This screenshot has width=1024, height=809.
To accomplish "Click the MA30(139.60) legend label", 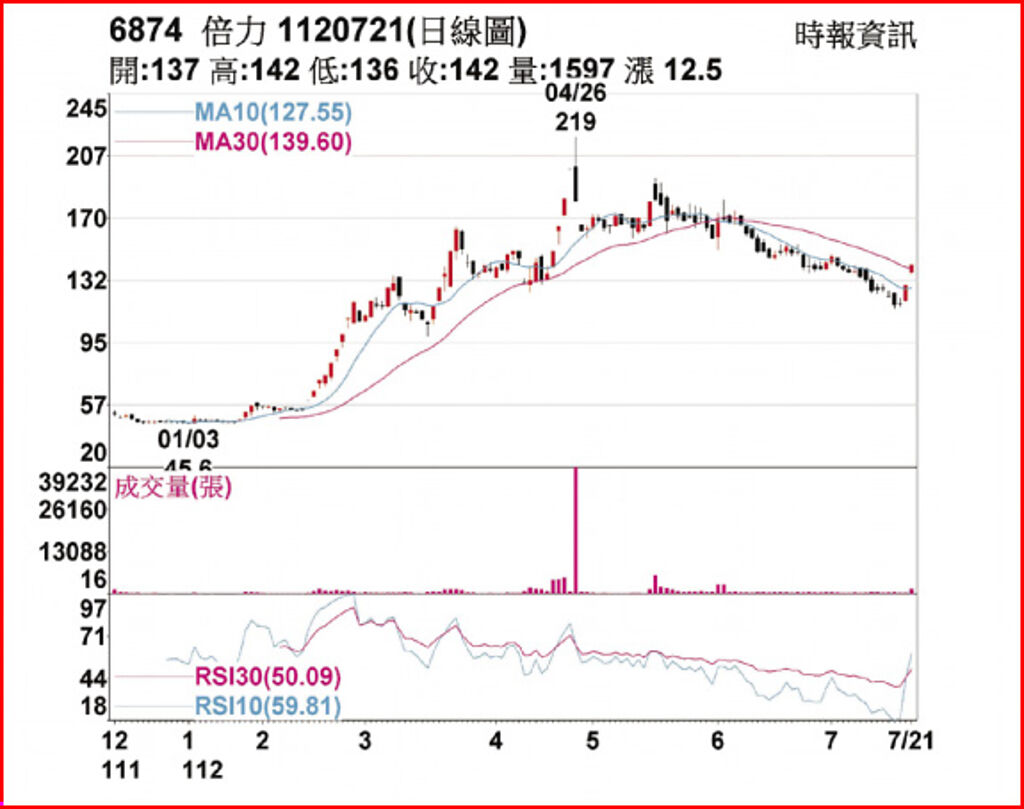I will tap(272, 142).
